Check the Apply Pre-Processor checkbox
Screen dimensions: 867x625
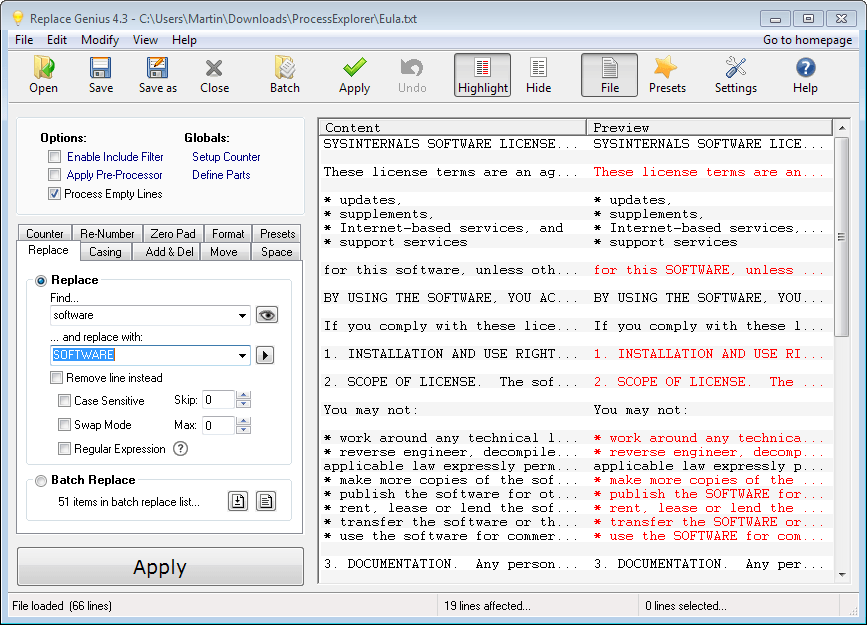coord(54,175)
